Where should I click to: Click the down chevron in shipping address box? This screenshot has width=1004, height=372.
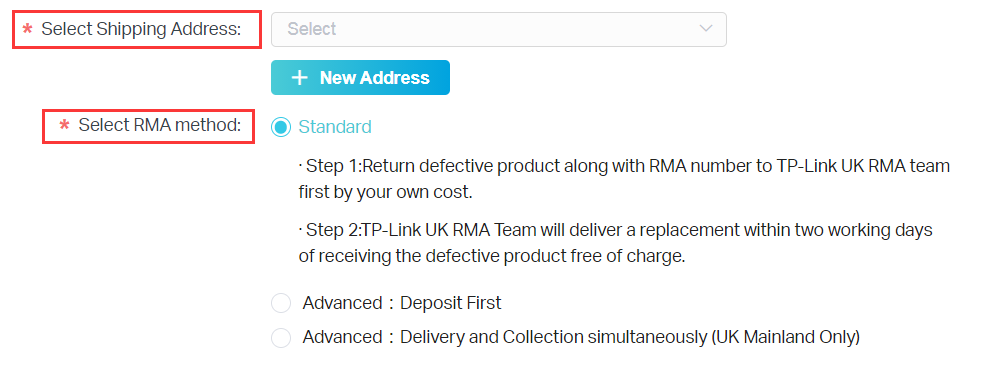pyautogui.click(x=706, y=29)
